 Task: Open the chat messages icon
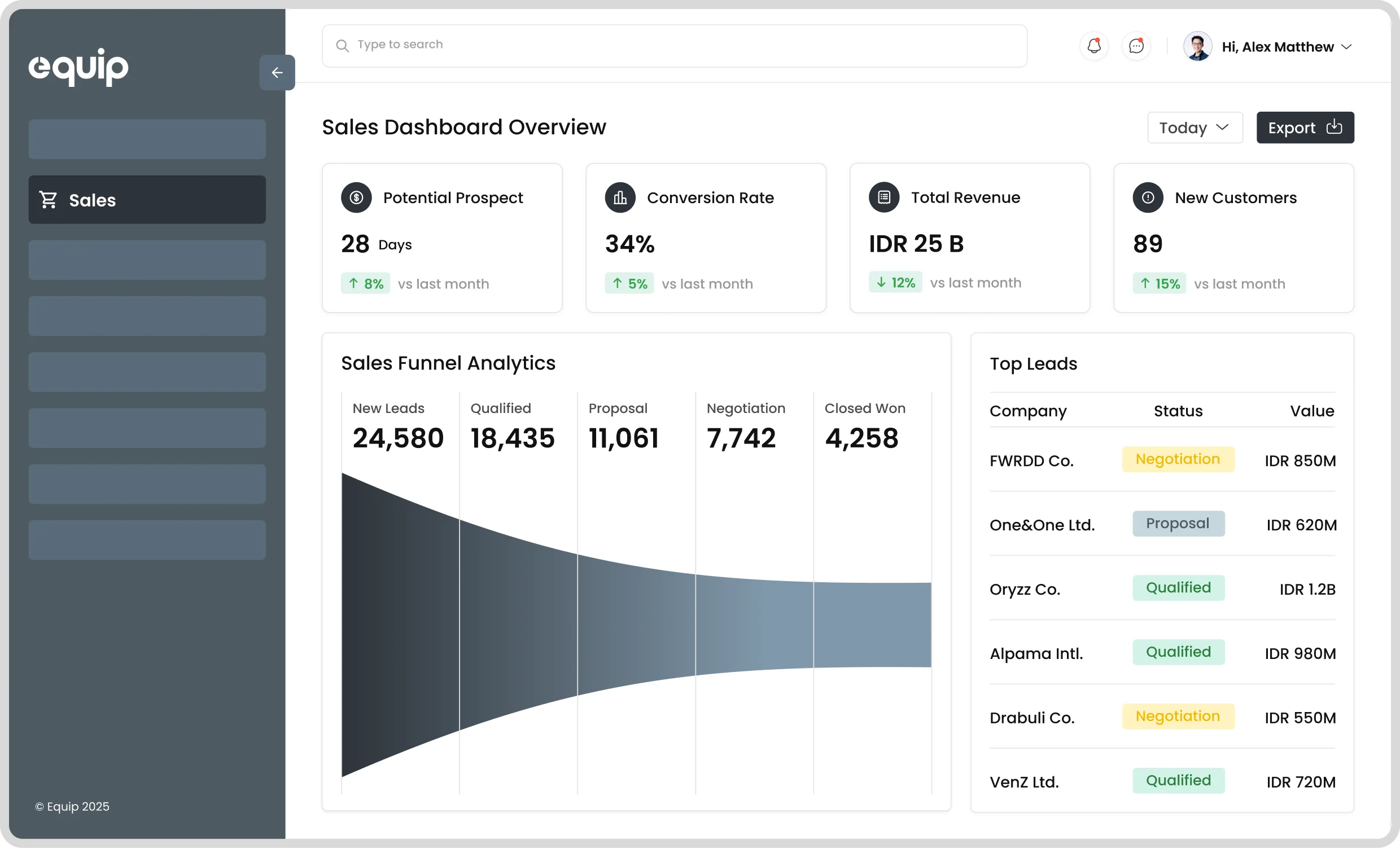(1136, 46)
